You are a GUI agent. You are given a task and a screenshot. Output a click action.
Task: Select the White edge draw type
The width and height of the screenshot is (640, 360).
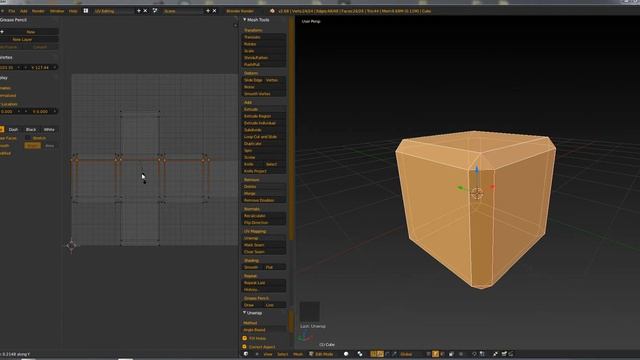(x=49, y=129)
